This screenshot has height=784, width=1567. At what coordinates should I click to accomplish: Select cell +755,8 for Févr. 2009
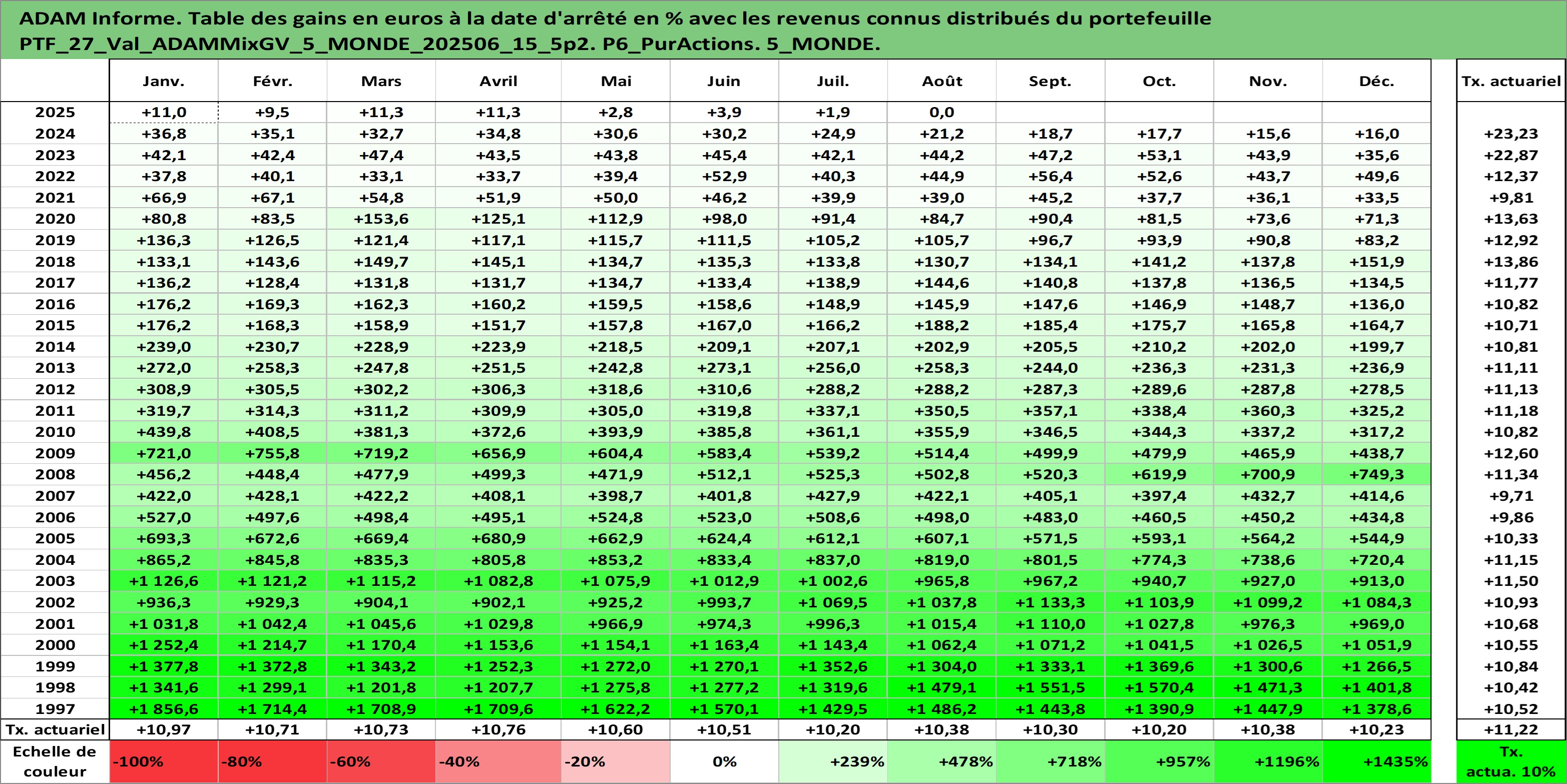[x=273, y=453]
